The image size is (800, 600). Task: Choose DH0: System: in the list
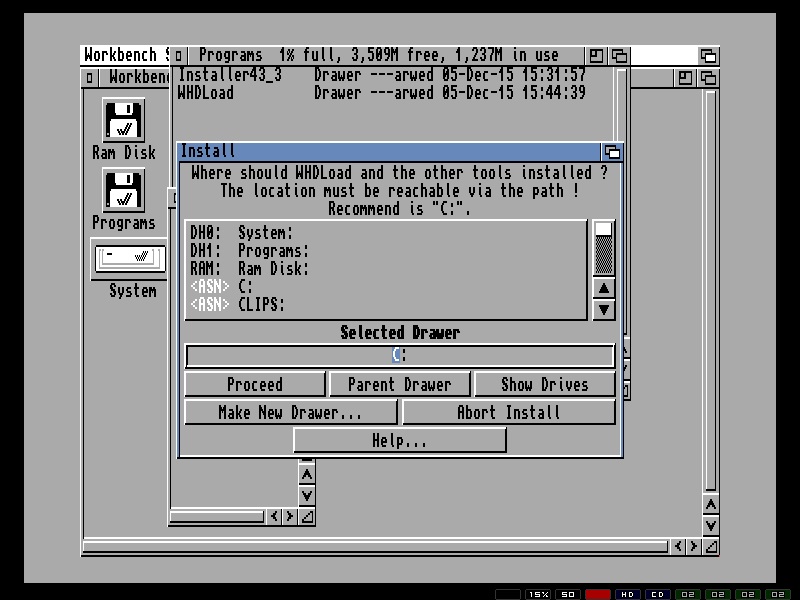[386, 233]
